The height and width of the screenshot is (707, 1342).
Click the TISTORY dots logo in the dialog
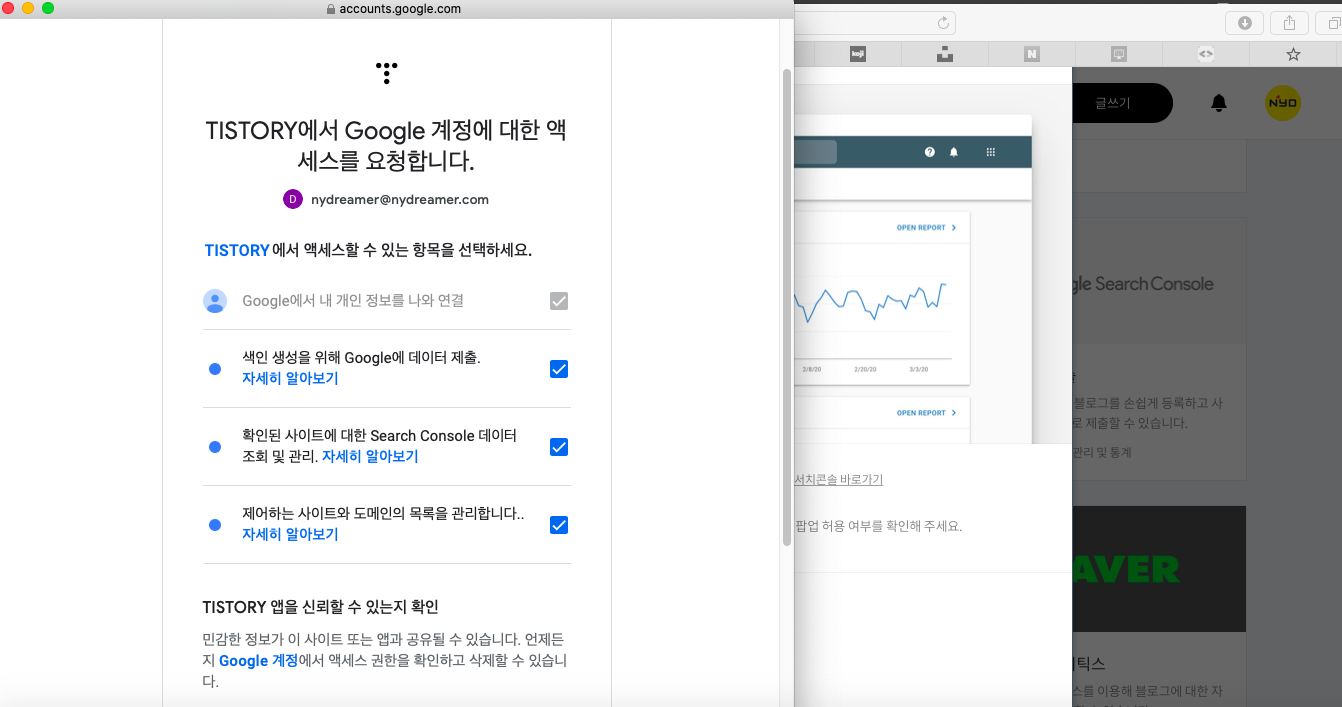(386, 72)
